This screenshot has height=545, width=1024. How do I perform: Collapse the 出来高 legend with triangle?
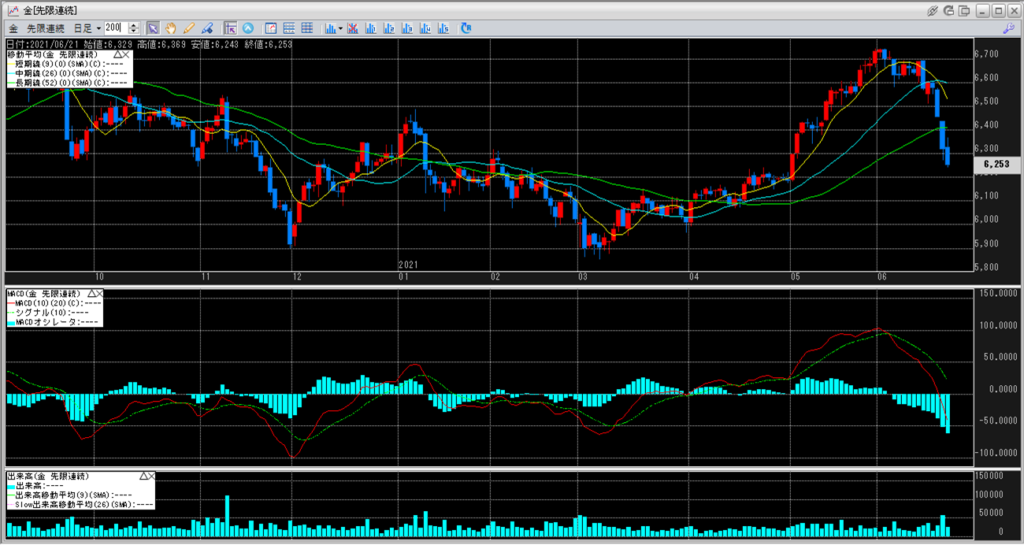145,477
